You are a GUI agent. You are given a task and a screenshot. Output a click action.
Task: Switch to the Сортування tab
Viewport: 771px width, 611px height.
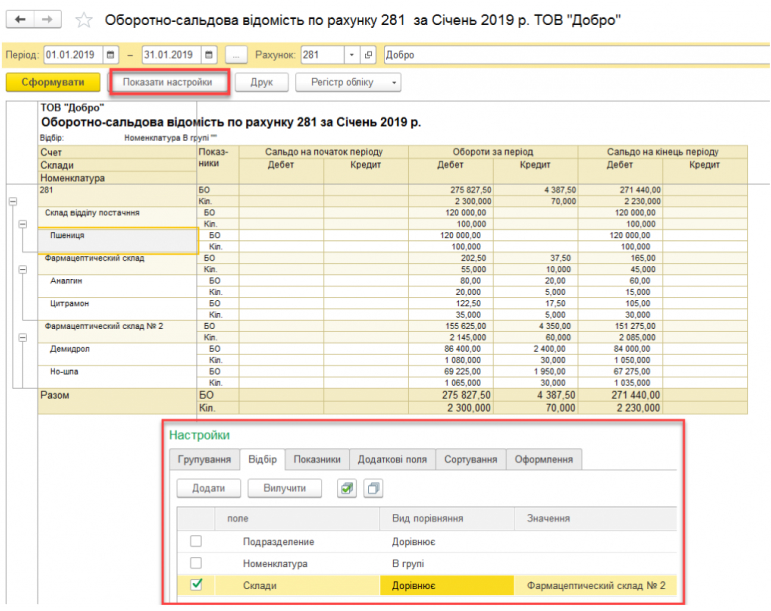click(x=471, y=459)
